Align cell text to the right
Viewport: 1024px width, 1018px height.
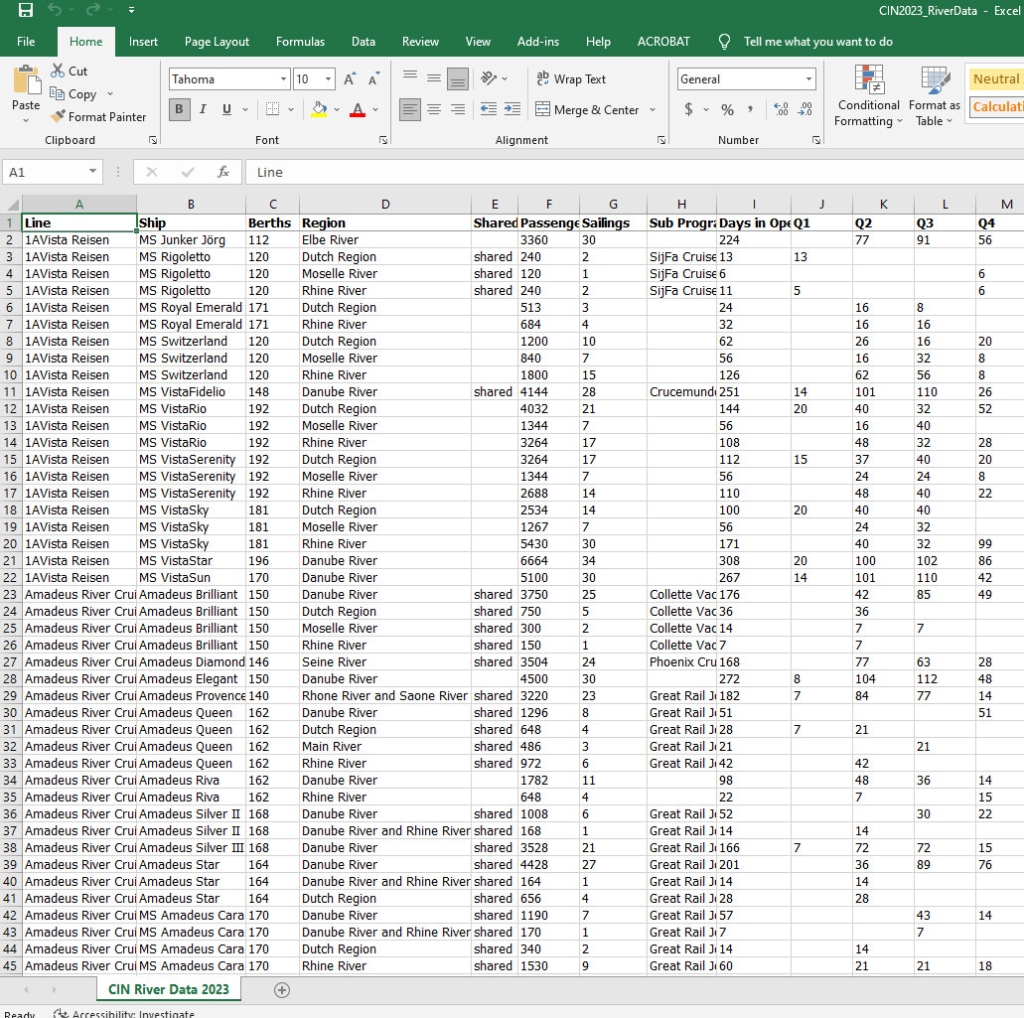pos(458,109)
